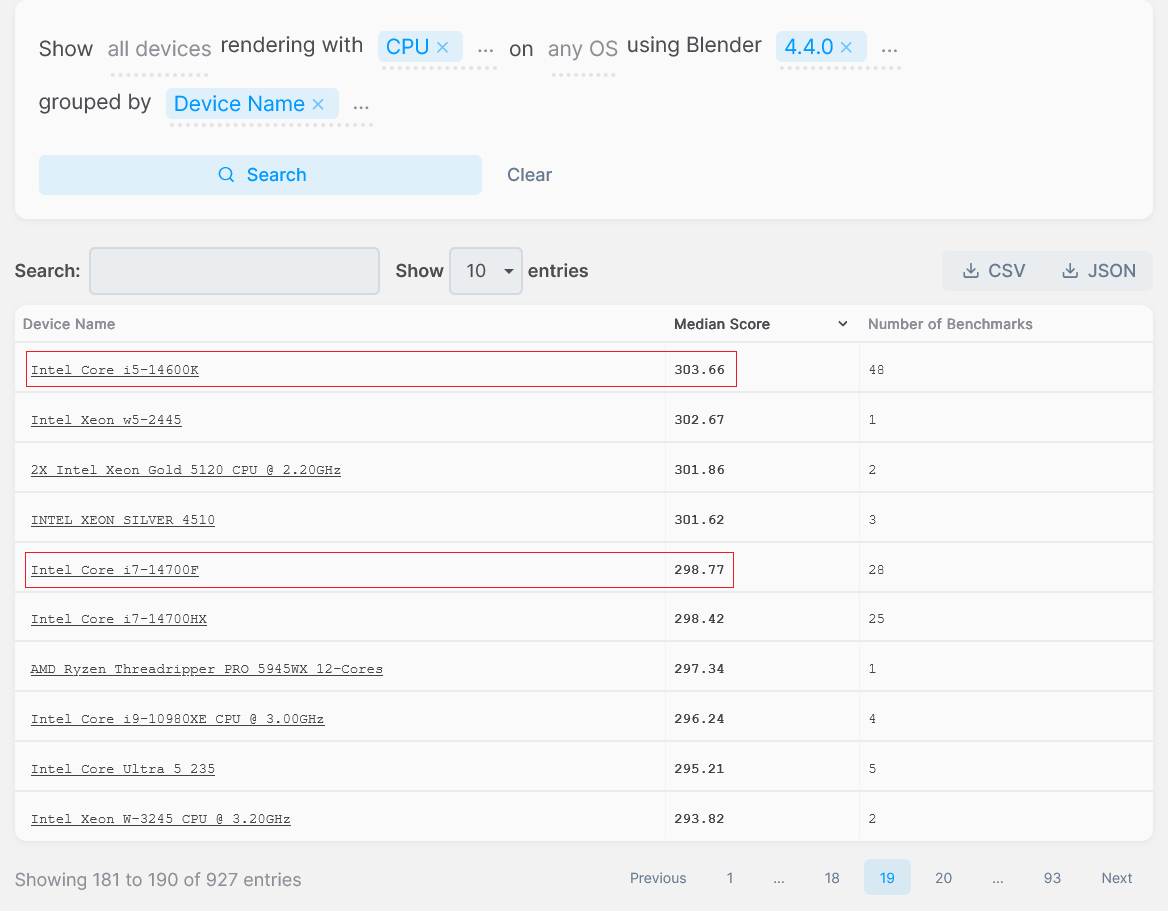Go to the Previous page

[658, 877]
